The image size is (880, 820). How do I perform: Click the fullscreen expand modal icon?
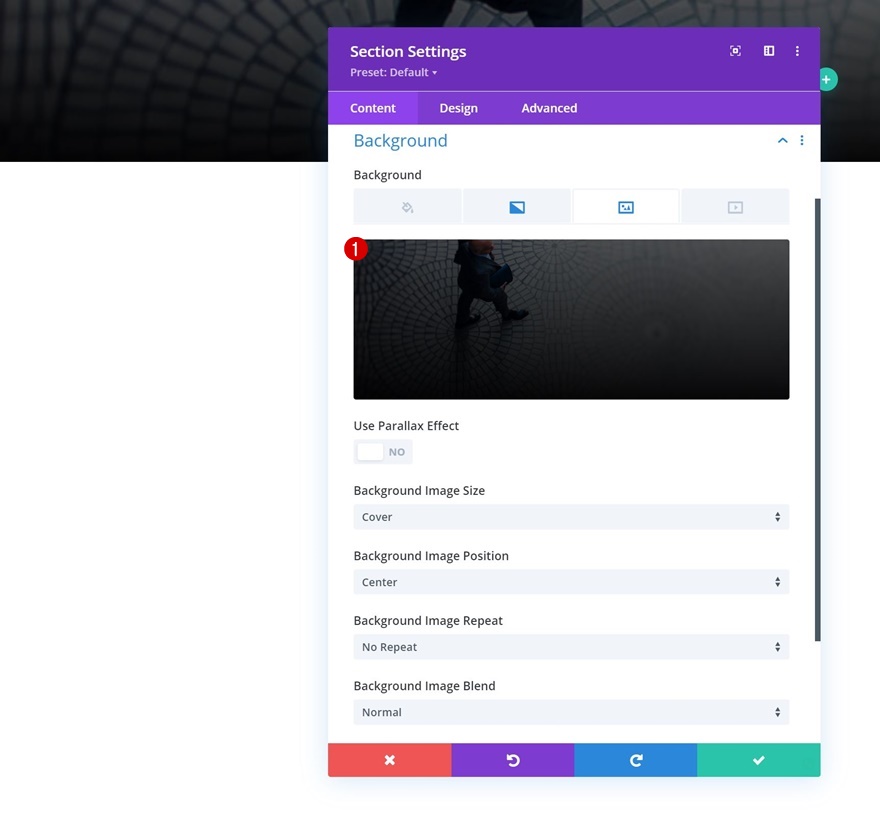pos(735,51)
